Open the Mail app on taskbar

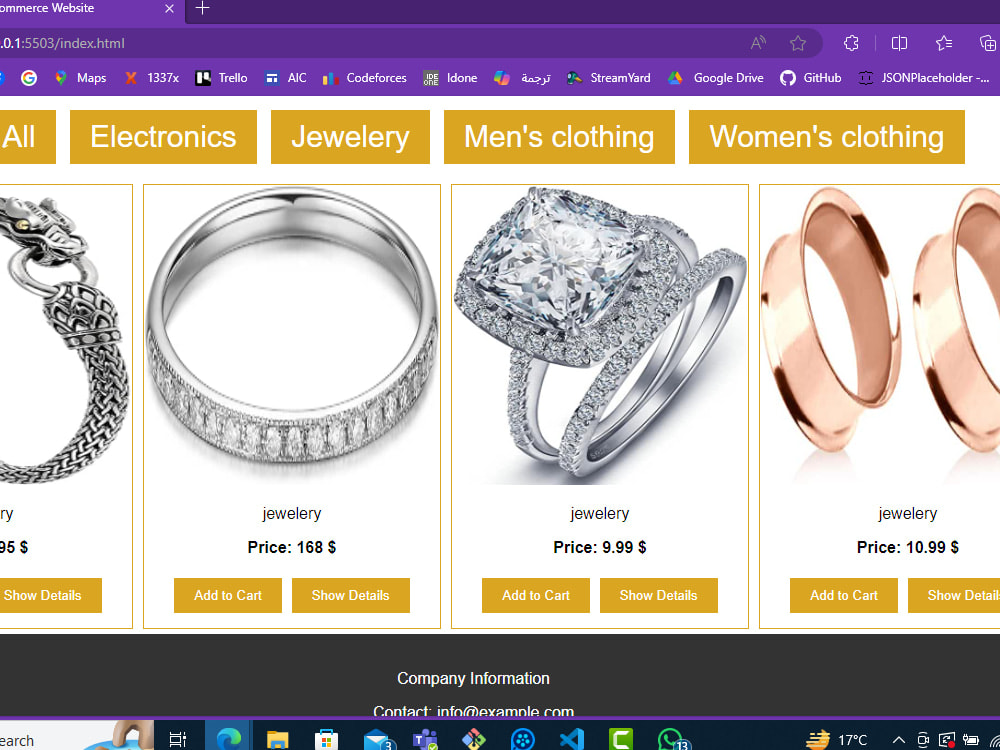[x=379, y=739]
